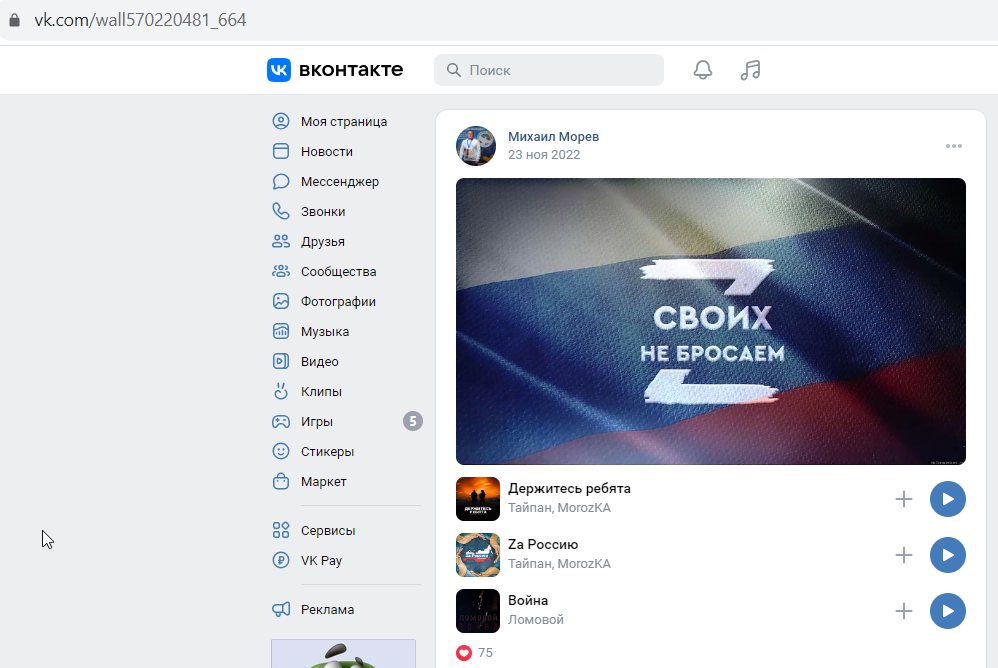Viewport: 998px width, 668px height.
Task: Open Стикеры sidebar label
Action: [x=327, y=452]
